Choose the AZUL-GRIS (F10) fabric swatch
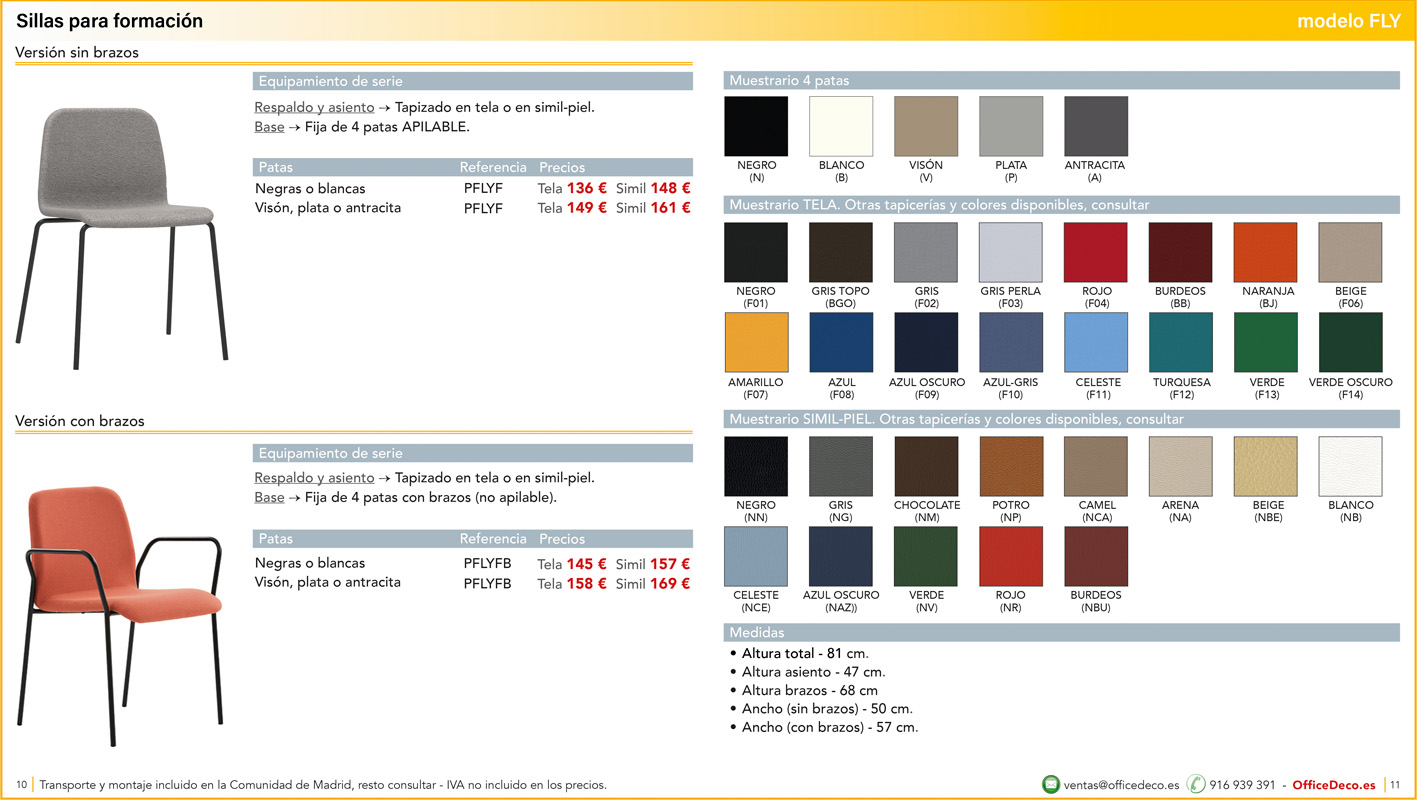Viewport: 1417px width, 800px height. click(x=1011, y=343)
